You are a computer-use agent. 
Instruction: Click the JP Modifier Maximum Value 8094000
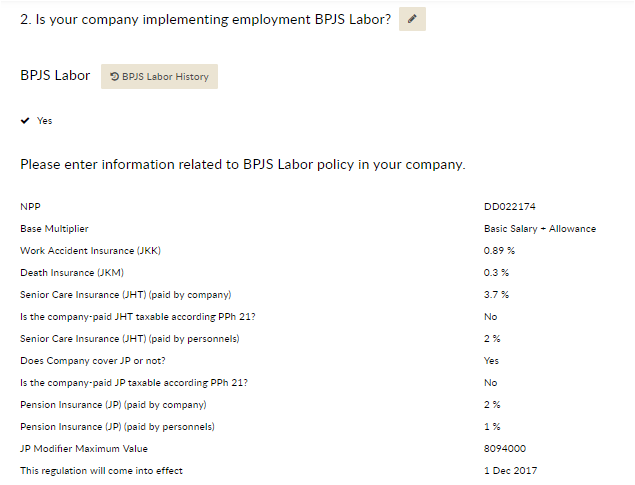[505, 449]
